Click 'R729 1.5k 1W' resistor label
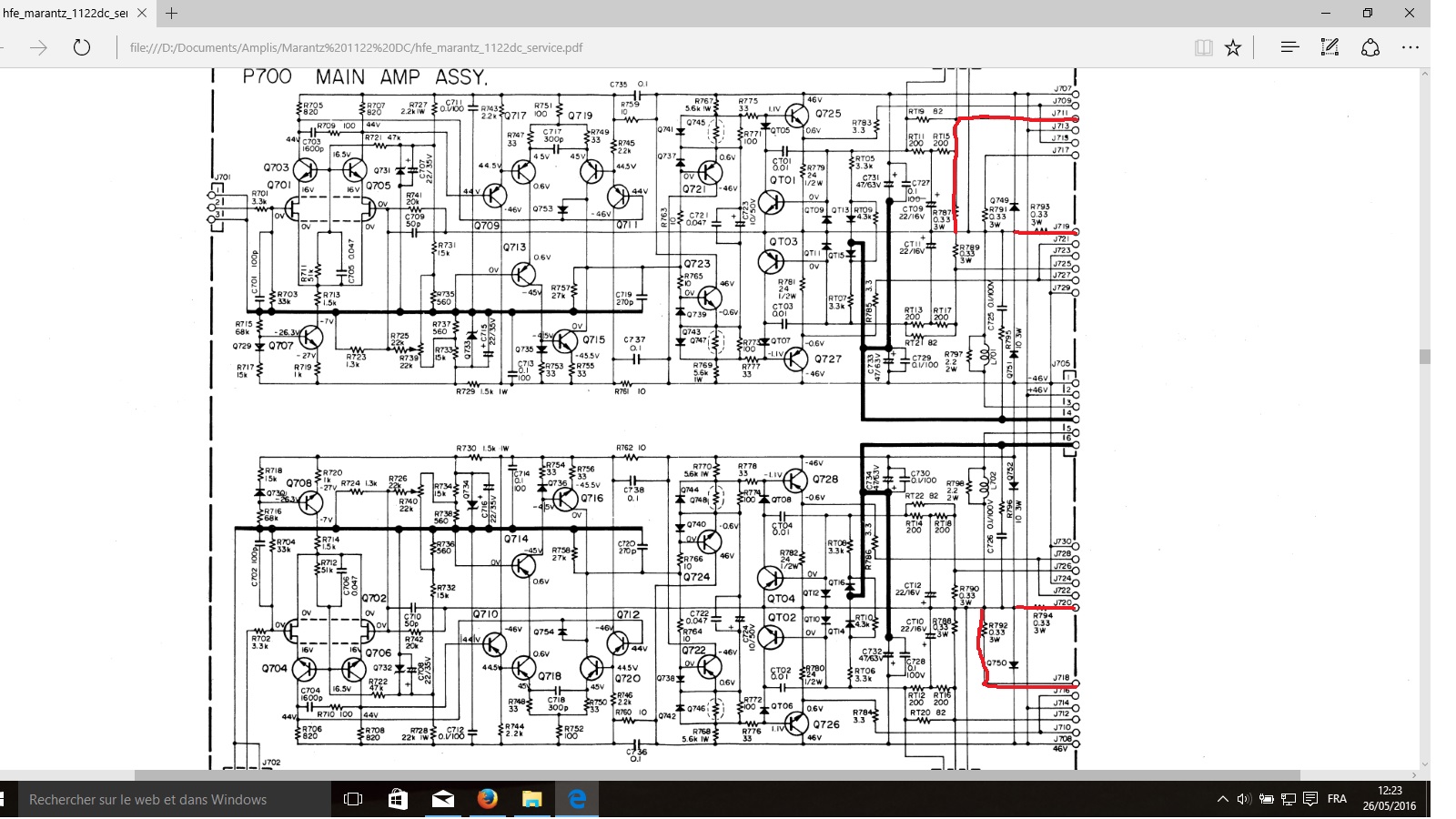Screen dimensions: 1456x819 tap(480, 391)
